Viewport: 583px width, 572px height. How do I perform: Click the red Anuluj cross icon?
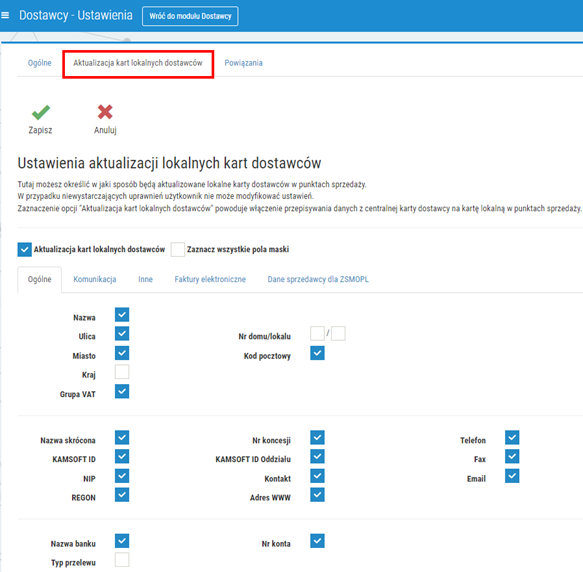tap(105, 112)
